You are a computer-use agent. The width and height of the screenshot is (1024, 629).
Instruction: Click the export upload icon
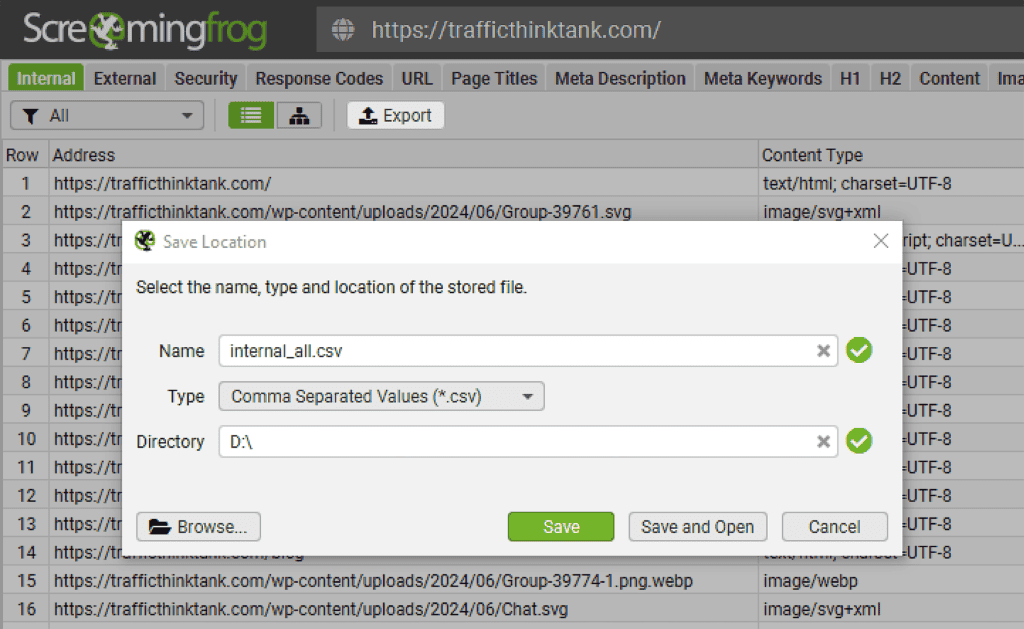coord(369,115)
